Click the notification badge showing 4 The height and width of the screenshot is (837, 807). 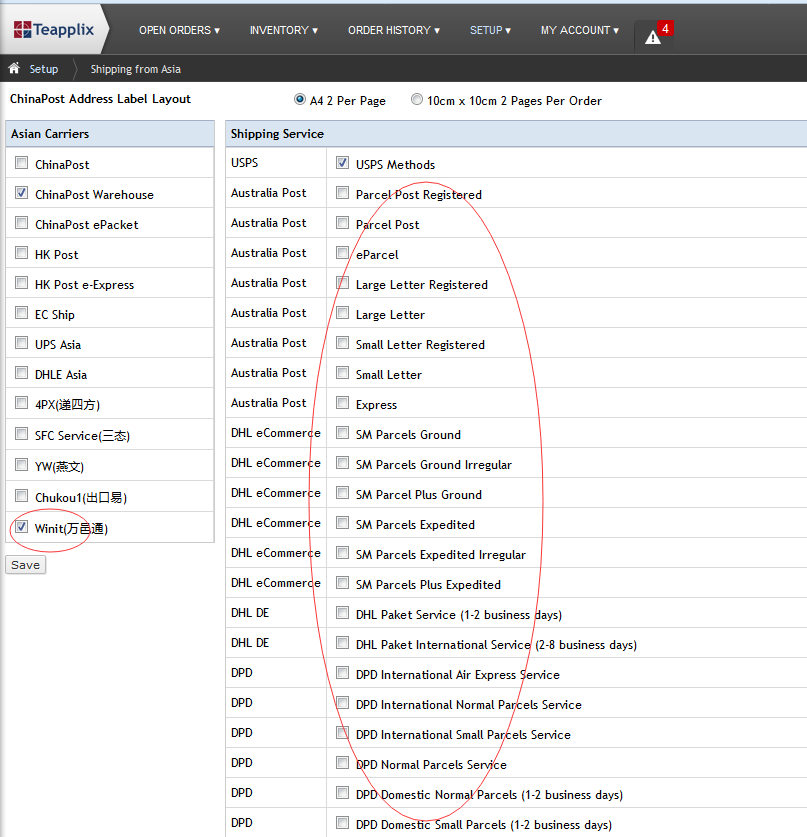pos(665,28)
